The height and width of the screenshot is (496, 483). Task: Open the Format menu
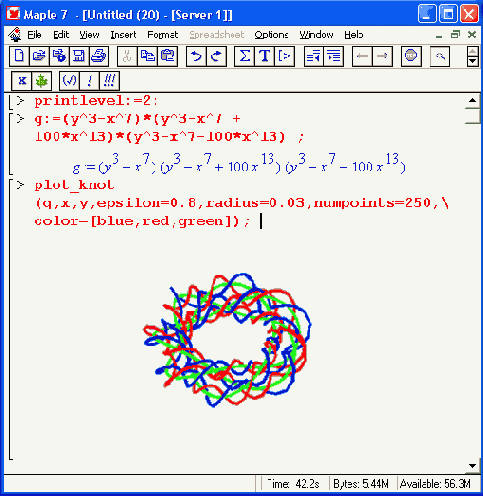[163, 35]
